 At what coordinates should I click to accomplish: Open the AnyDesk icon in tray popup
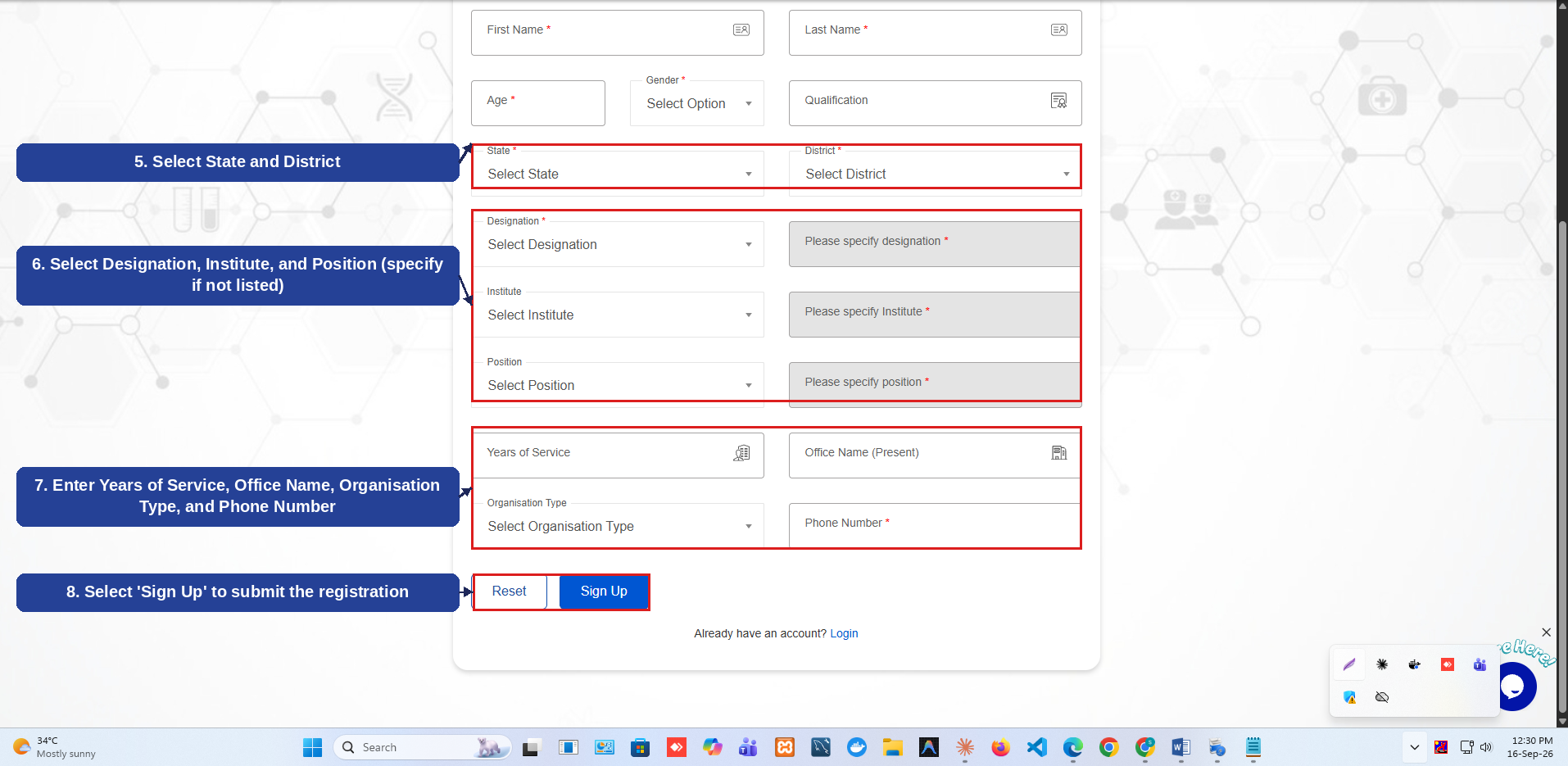pos(1448,664)
